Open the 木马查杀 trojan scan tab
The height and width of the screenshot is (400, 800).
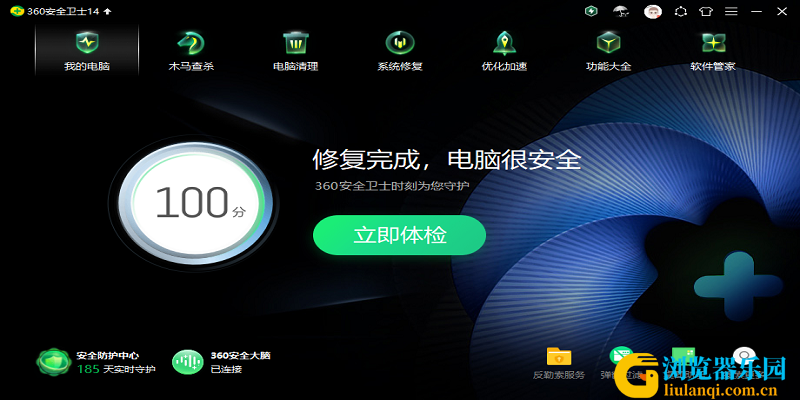[191, 51]
